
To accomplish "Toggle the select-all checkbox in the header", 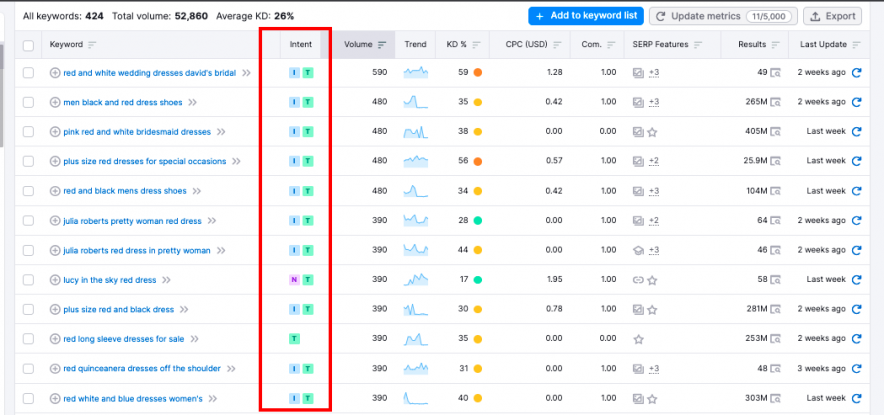I will 28,45.
